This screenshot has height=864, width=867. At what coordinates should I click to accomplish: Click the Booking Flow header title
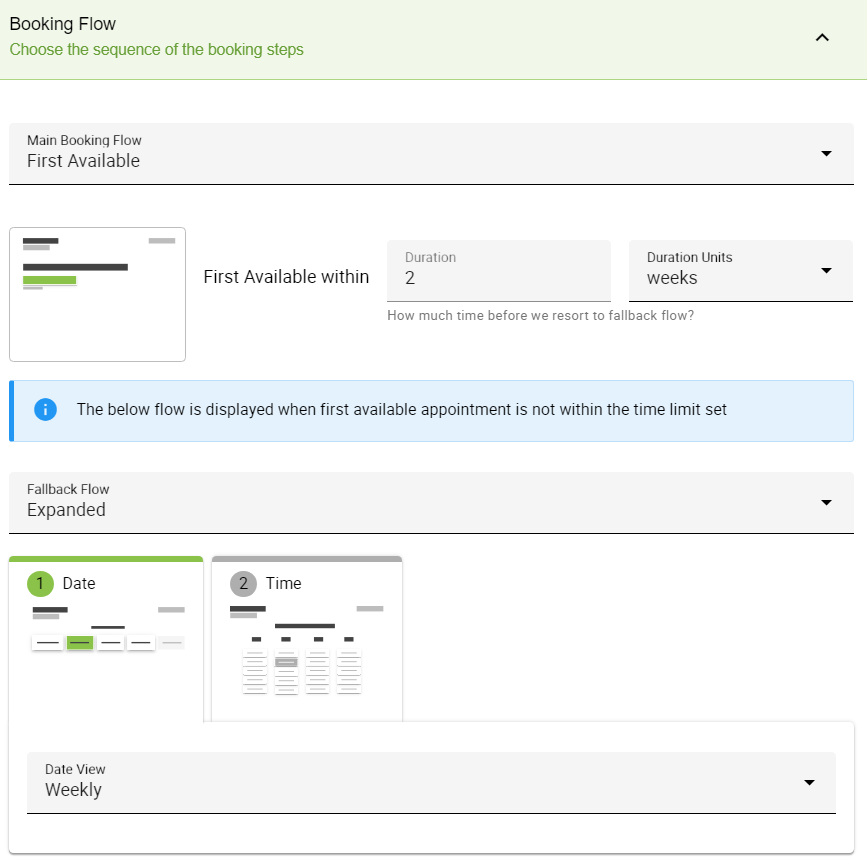tap(62, 24)
